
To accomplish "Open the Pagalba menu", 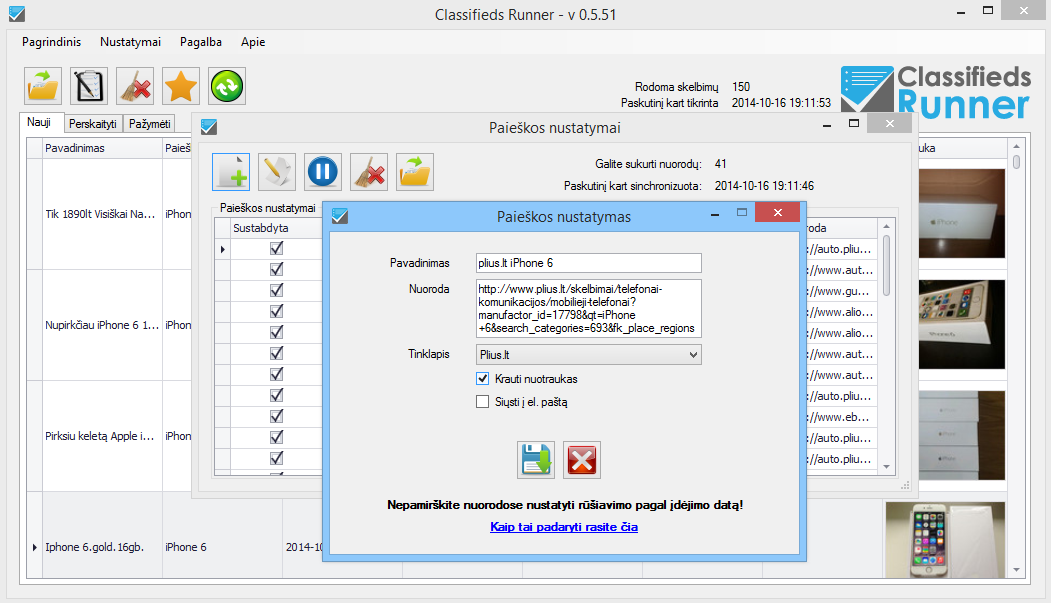I will (201, 42).
